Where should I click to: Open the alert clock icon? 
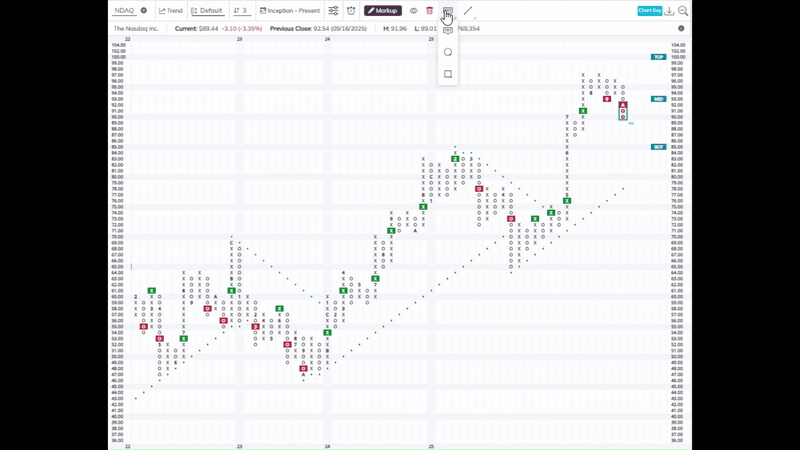(x=351, y=11)
